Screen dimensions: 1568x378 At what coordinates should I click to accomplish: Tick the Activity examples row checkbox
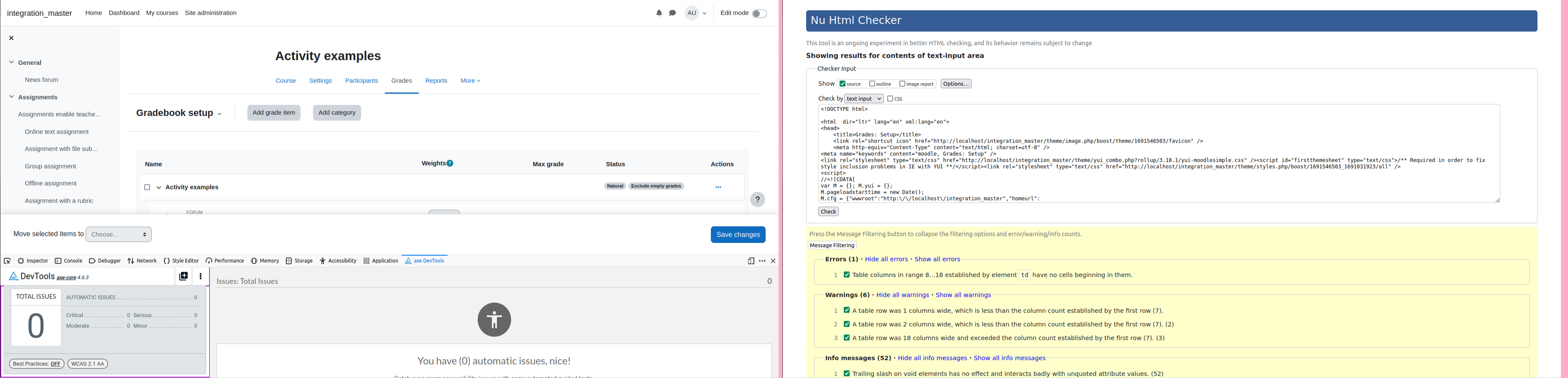click(147, 187)
